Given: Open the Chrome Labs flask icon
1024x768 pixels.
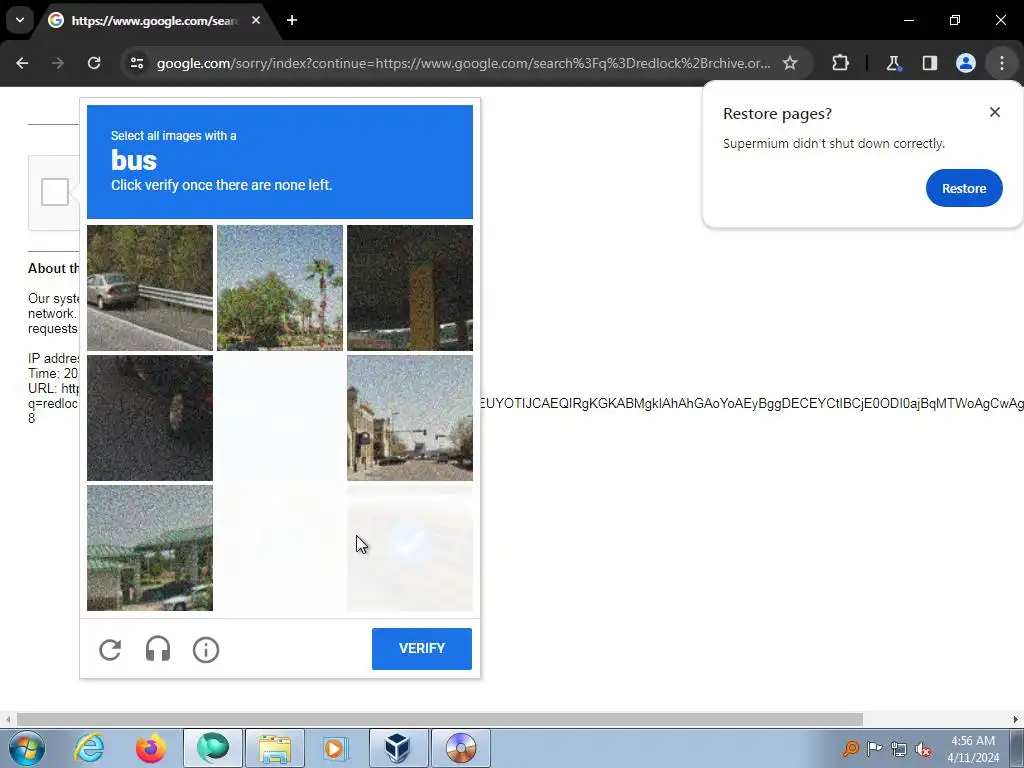Looking at the screenshot, I should tap(893, 63).
